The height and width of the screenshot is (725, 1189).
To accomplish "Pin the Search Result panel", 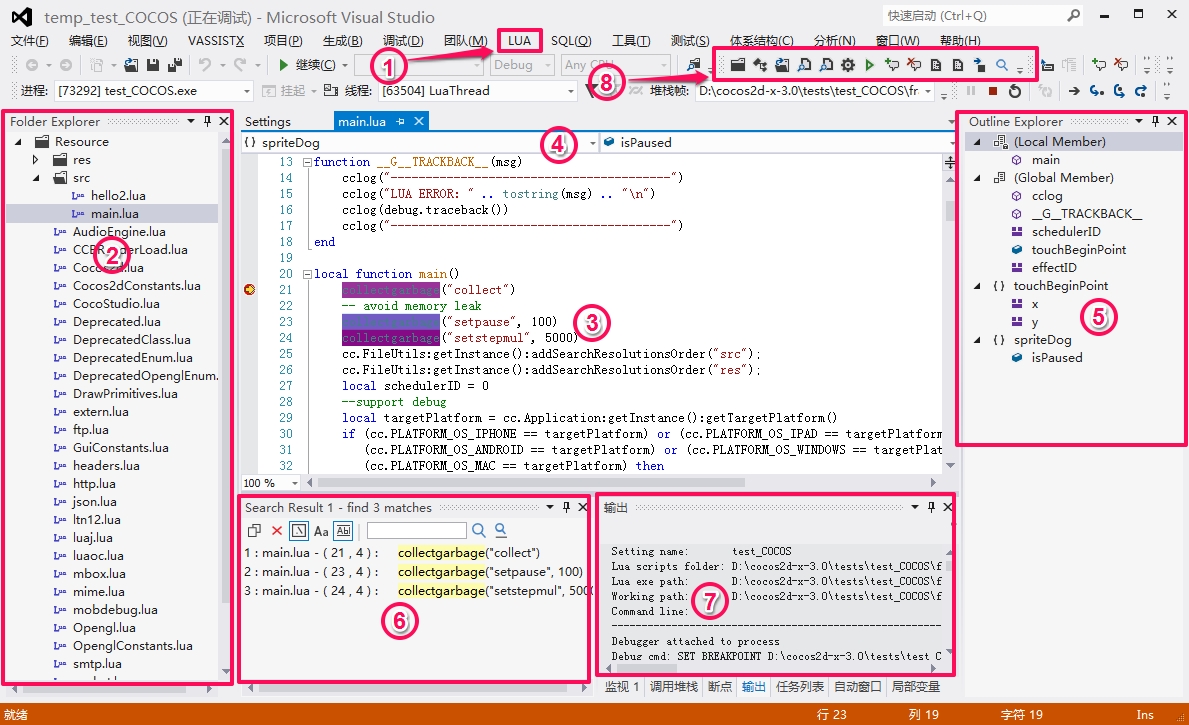I will tap(566, 507).
